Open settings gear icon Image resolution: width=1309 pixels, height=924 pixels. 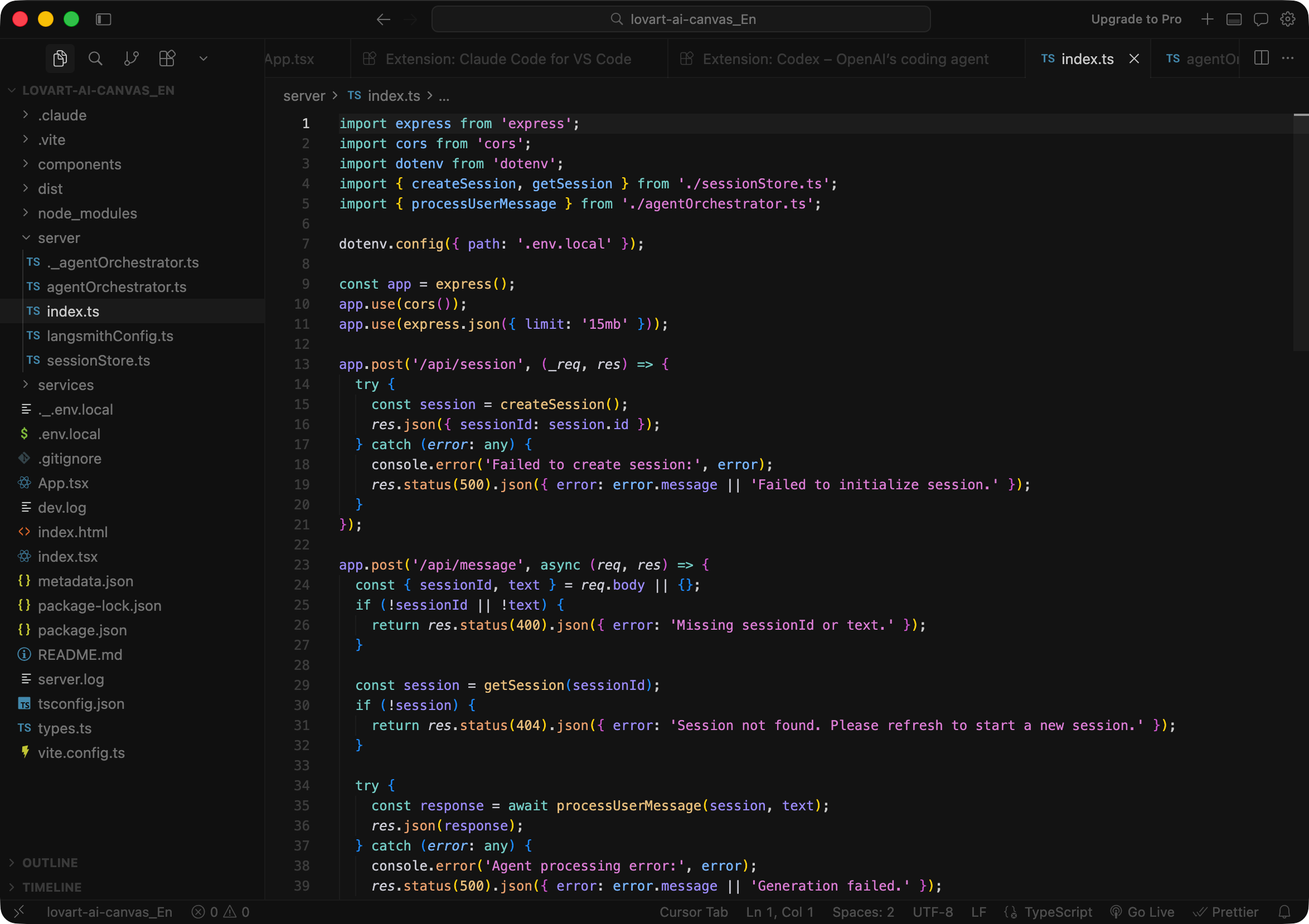[1287, 19]
